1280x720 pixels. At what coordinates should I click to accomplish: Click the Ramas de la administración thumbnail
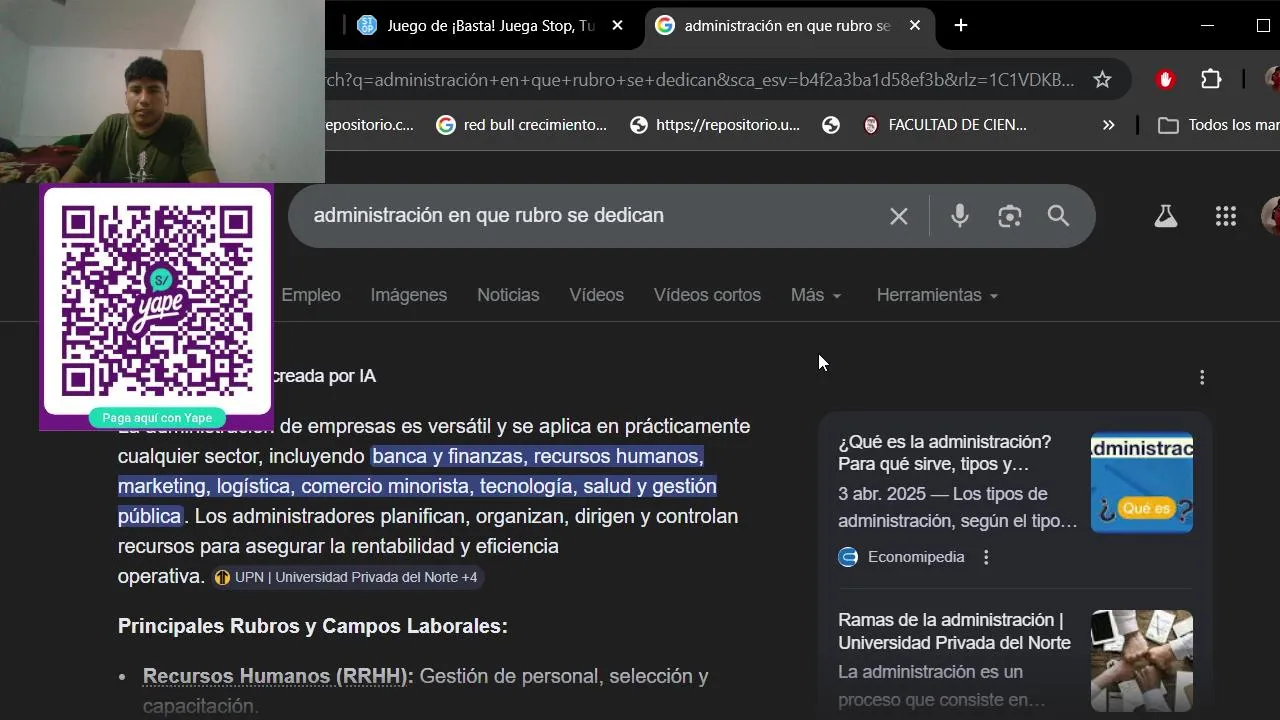click(x=1142, y=660)
